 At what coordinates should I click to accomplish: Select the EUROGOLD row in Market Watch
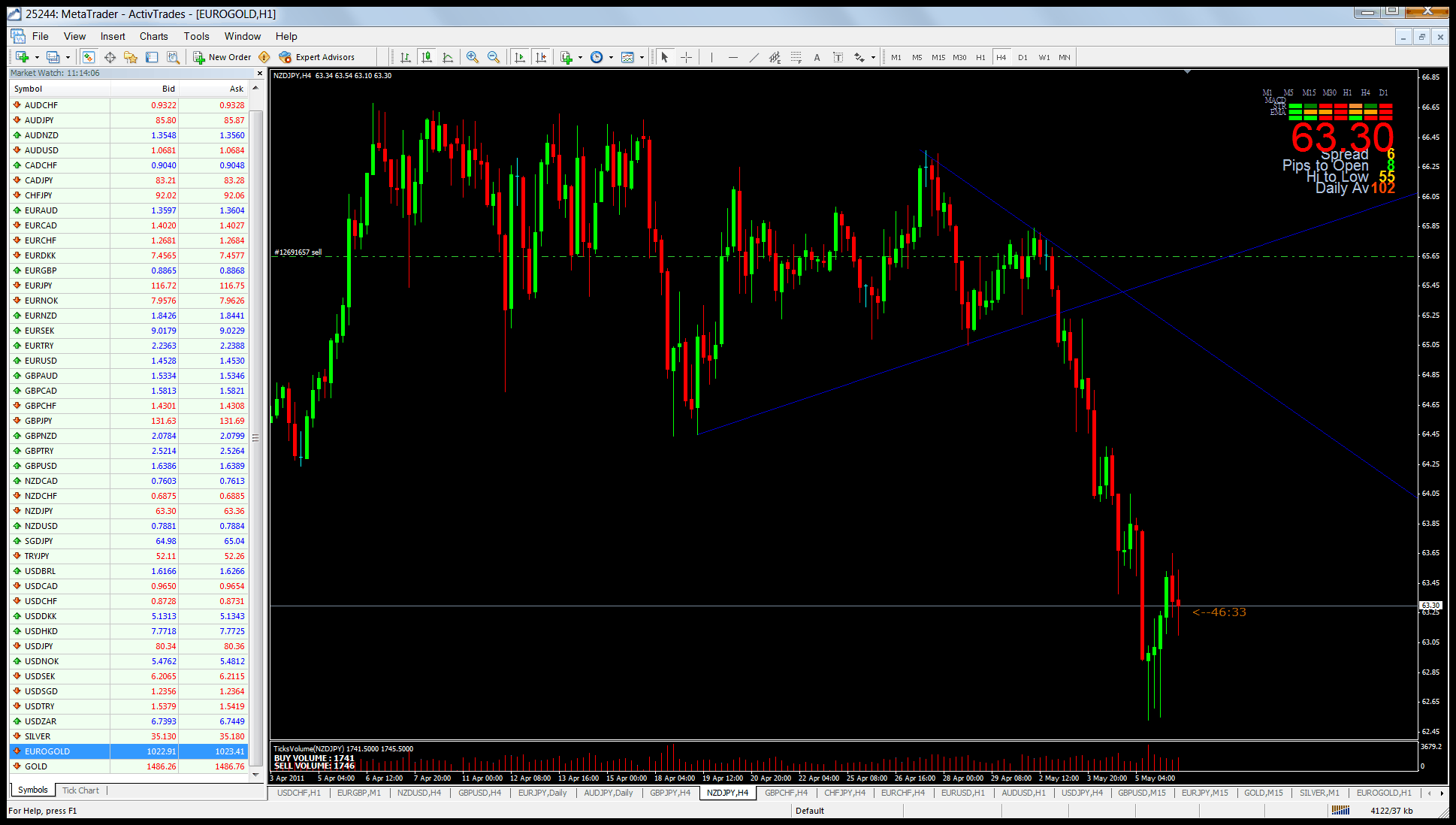click(47, 751)
